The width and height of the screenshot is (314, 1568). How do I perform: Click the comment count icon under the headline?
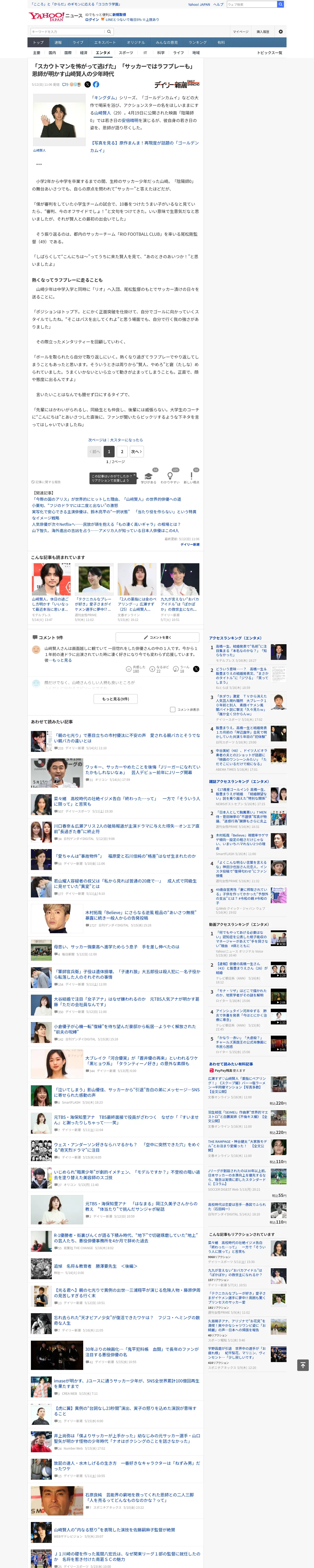point(65,85)
